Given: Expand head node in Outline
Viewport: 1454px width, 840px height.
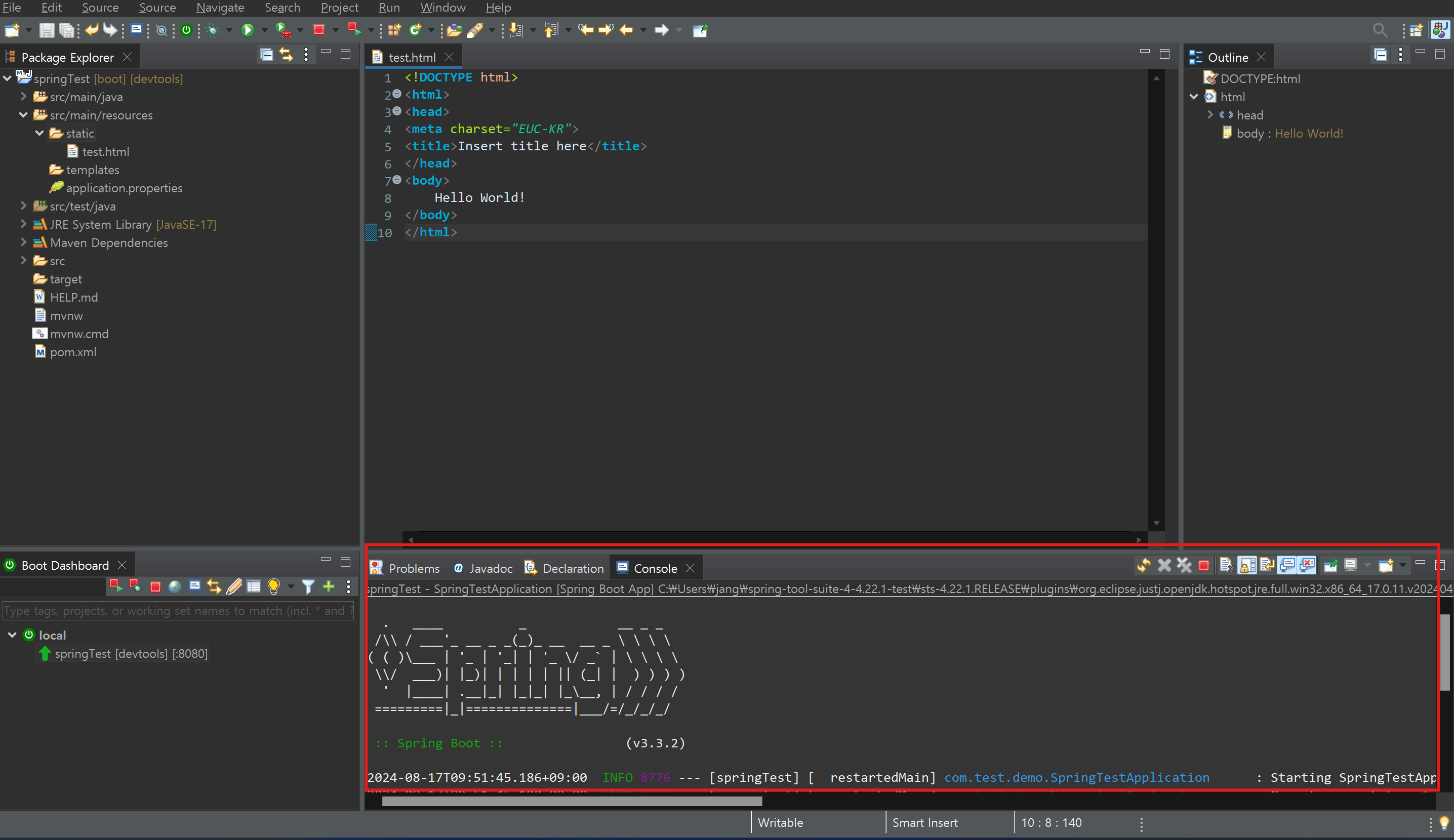Looking at the screenshot, I should tap(1210, 115).
